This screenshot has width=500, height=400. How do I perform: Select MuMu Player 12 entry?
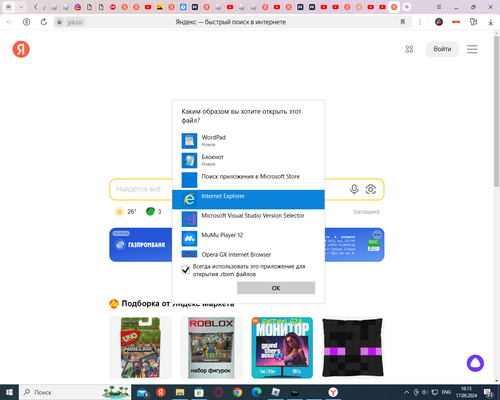pyautogui.click(x=248, y=239)
